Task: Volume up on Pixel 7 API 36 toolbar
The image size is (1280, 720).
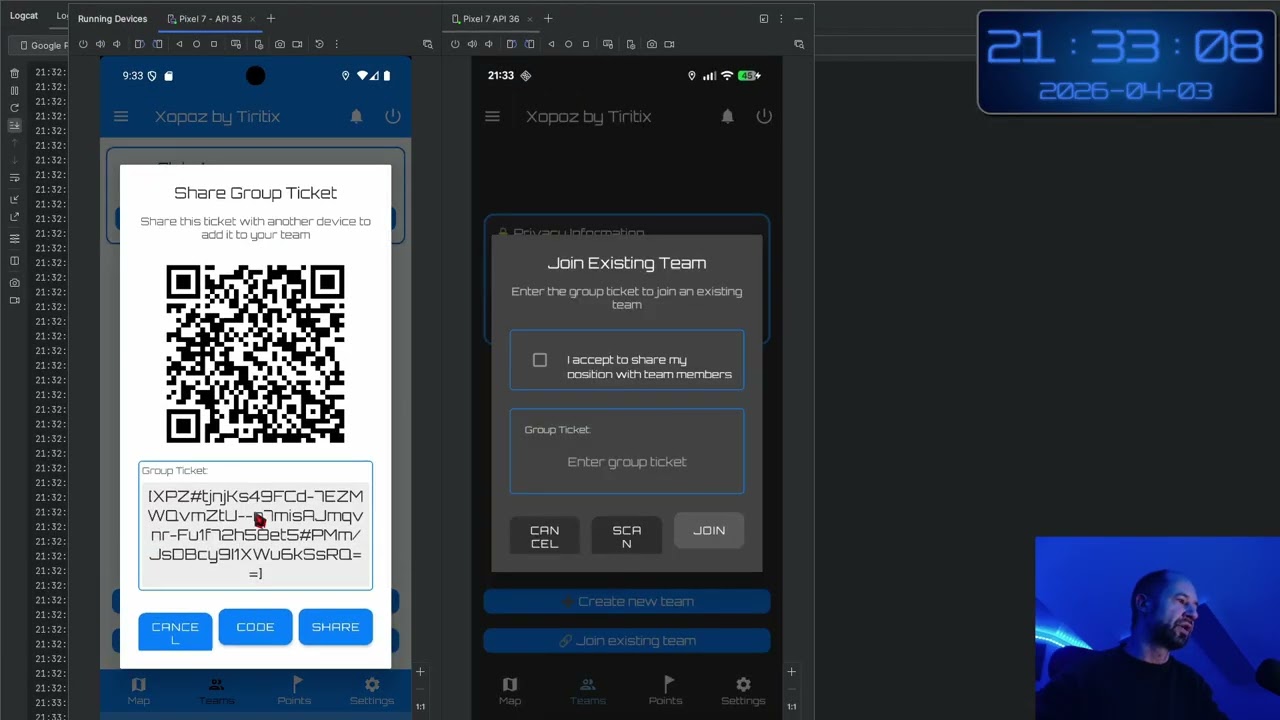Action: [472, 44]
